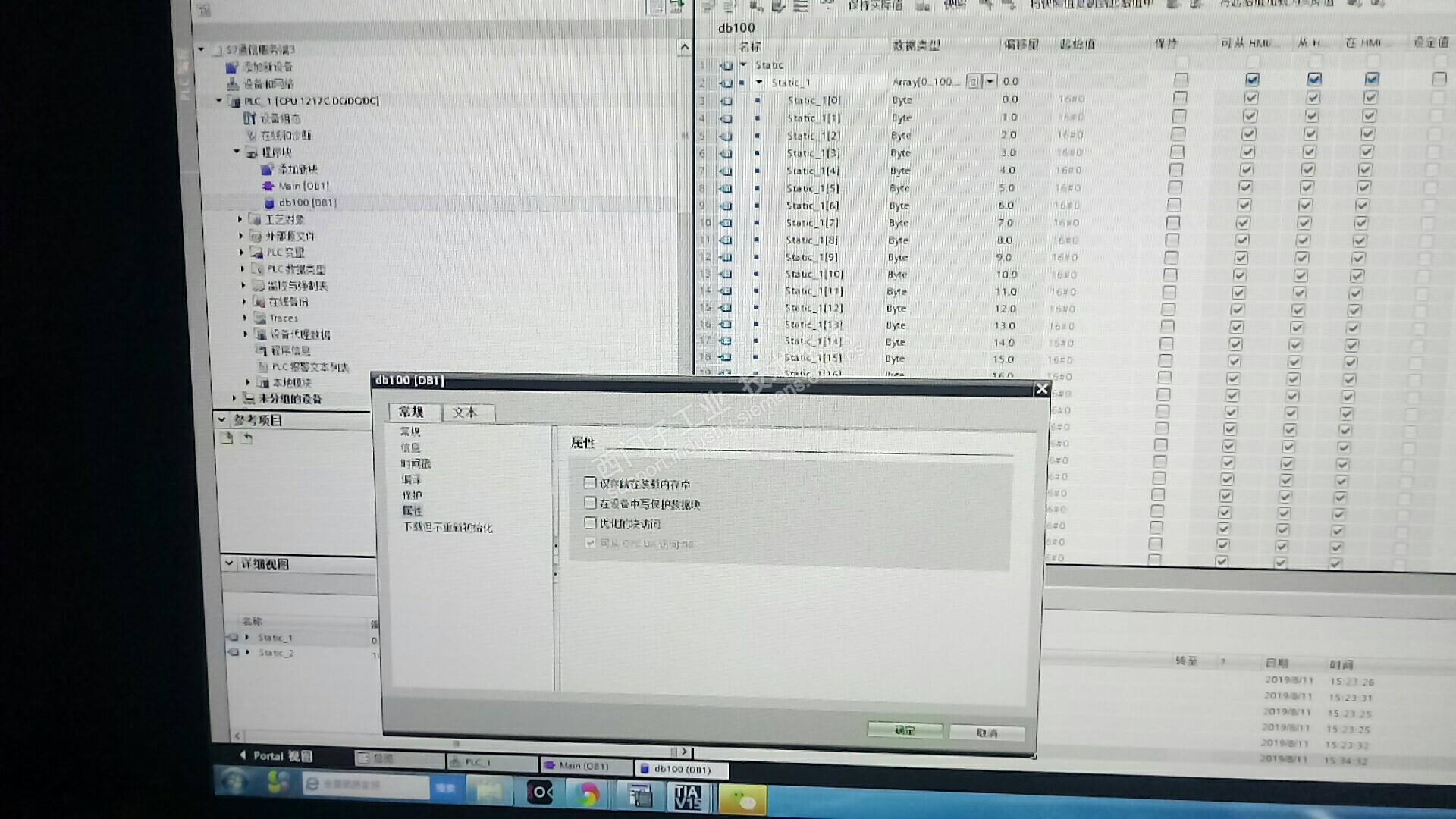The image size is (1456, 819).
Task: Expand the 工艺对象 folder
Action: 240,219
